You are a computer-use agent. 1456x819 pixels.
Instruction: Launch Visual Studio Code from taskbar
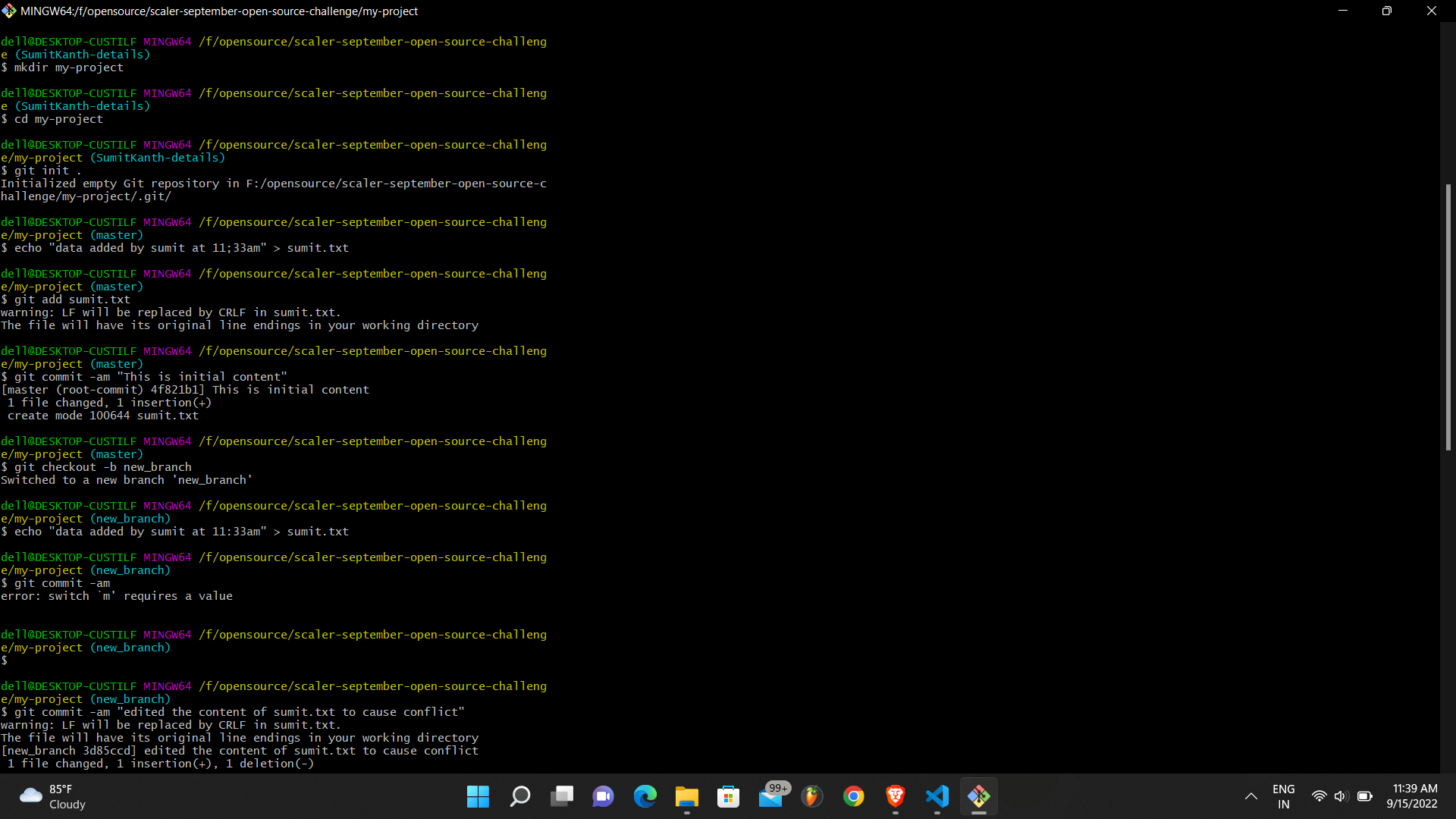pos(937,797)
